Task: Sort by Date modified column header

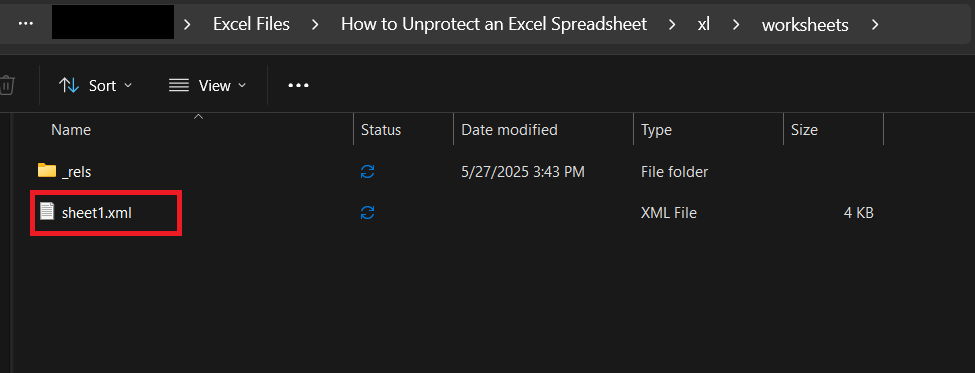Action: tap(509, 129)
